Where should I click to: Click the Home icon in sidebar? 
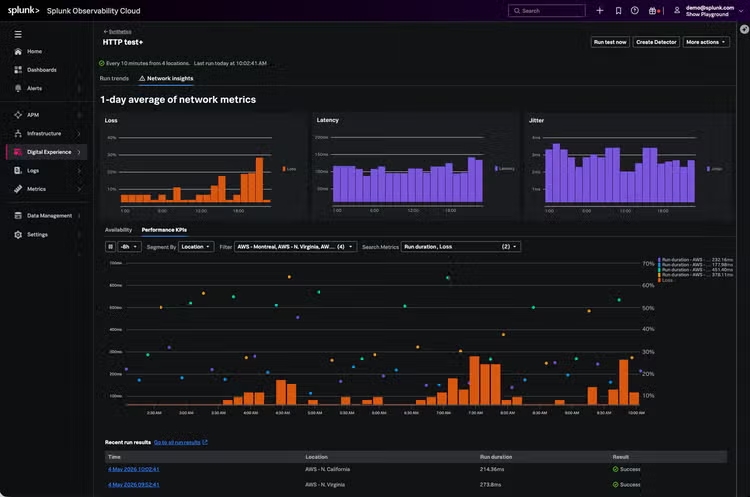18,51
